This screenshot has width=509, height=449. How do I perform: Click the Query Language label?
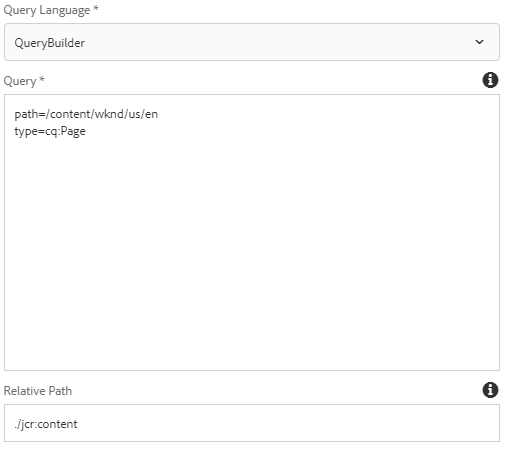pos(47,10)
